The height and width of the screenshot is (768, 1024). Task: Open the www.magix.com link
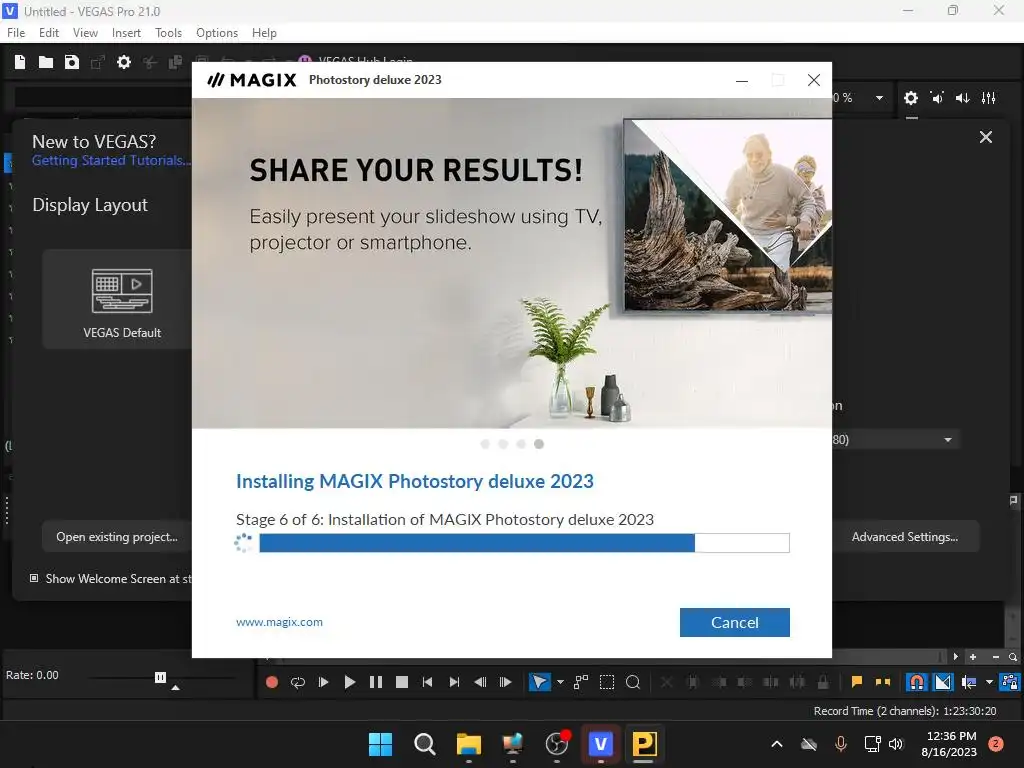click(280, 622)
